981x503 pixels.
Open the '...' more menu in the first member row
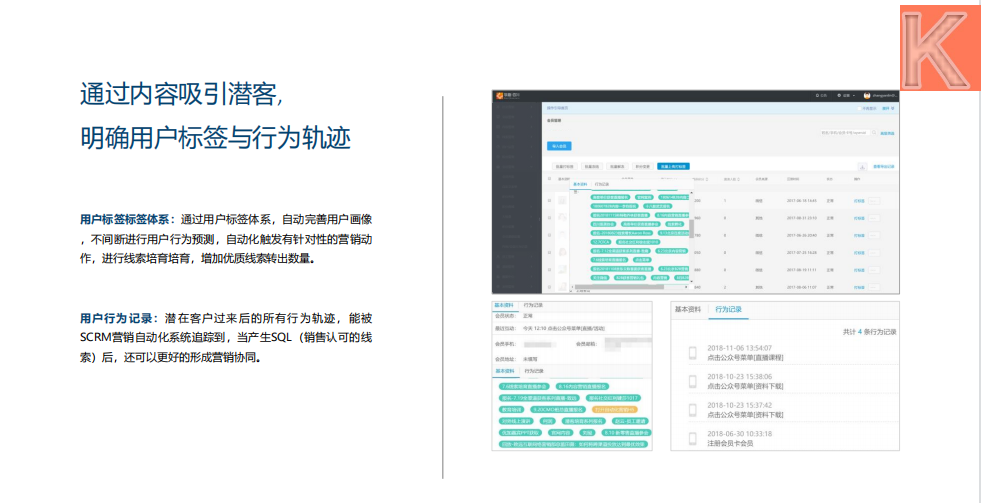point(873,201)
